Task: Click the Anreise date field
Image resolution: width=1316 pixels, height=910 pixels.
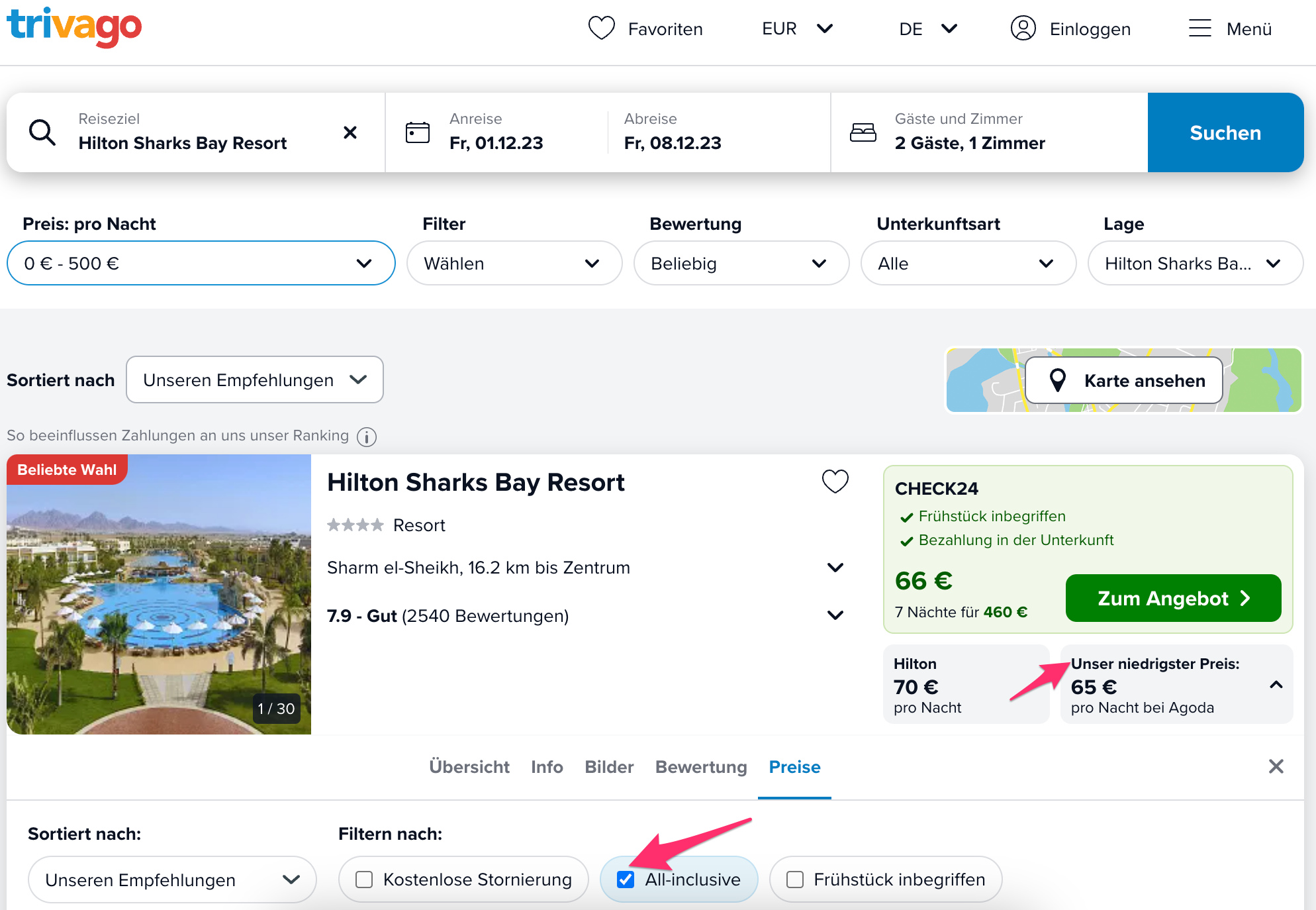Action: [x=496, y=132]
